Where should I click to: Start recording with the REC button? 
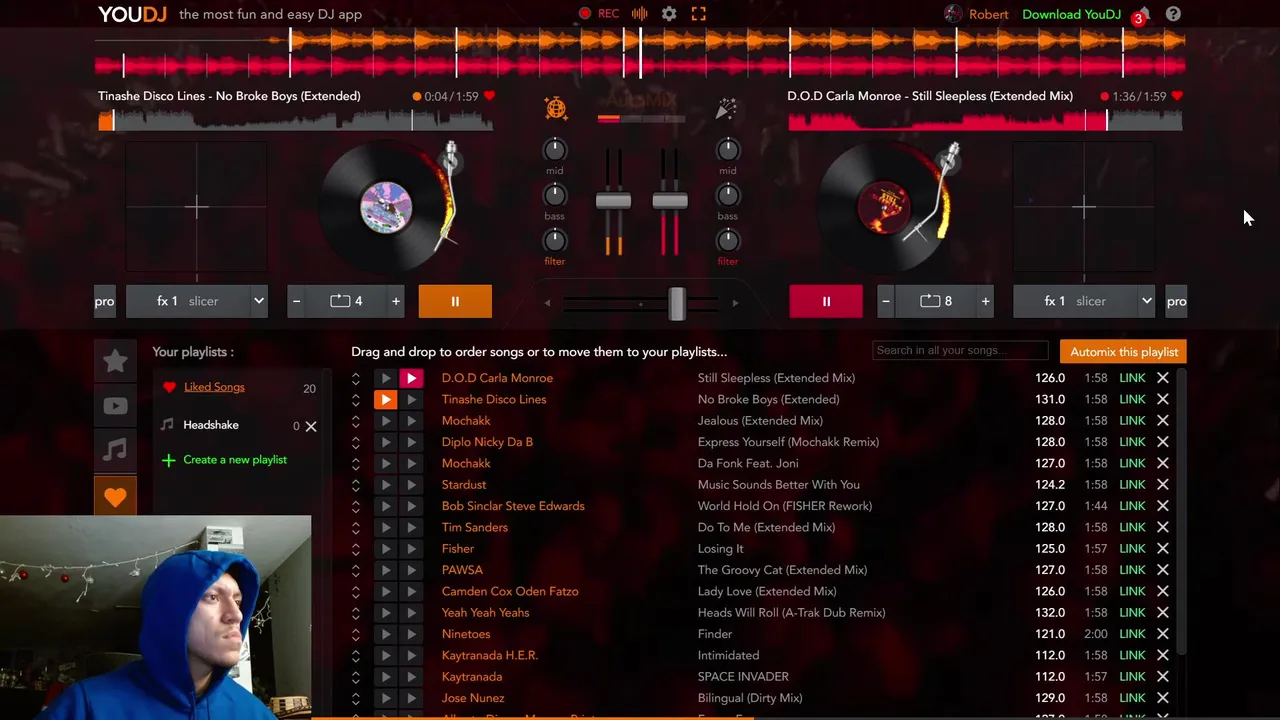point(599,14)
